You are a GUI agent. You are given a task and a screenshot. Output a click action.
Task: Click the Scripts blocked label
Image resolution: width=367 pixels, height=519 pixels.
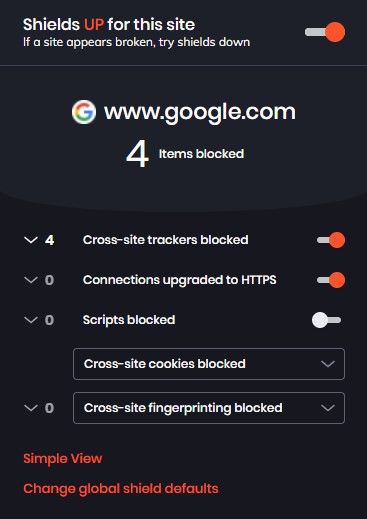click(x=129, y=320)
